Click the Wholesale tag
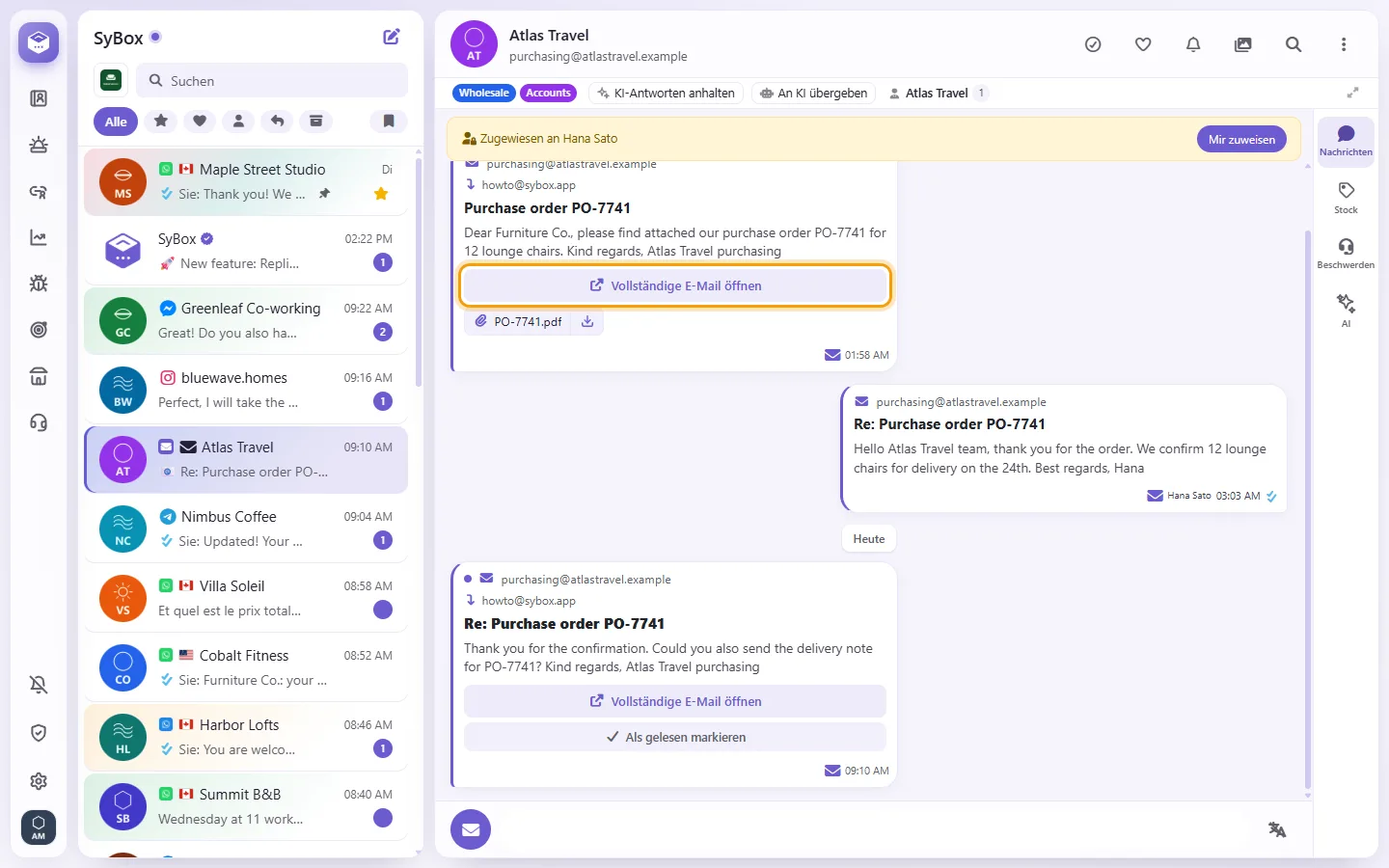 click(484, 94)
